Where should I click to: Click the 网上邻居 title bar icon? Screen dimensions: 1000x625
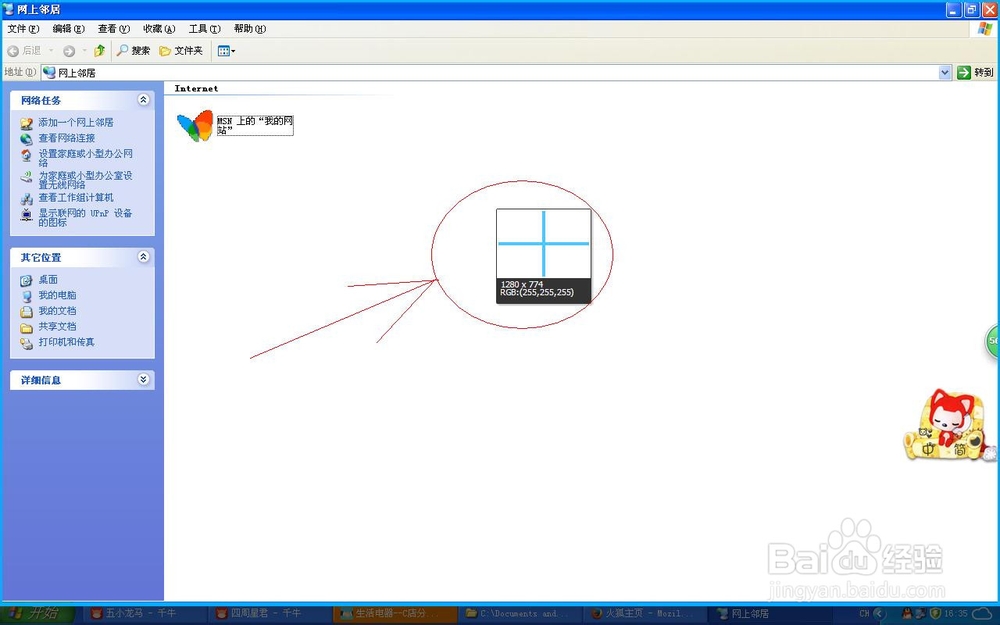[8, 9]
